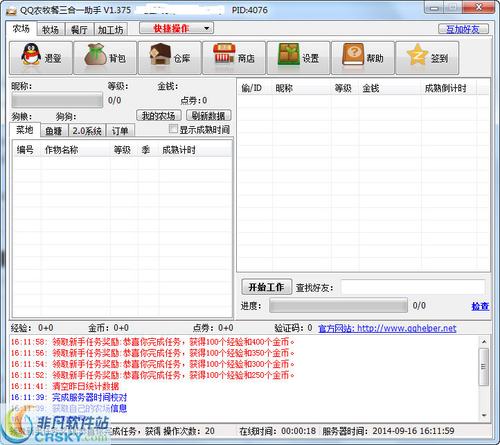
Task: Select the 订单 sub-tab
Action: (x=120, y=131)
